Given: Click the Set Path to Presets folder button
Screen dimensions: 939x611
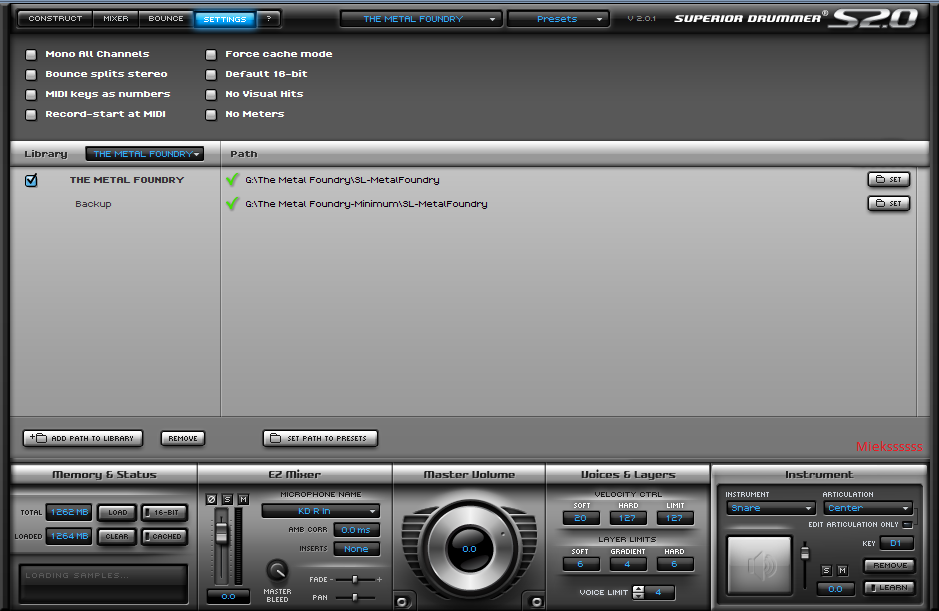Looking at the screenshot, I should tap(320, 438).
